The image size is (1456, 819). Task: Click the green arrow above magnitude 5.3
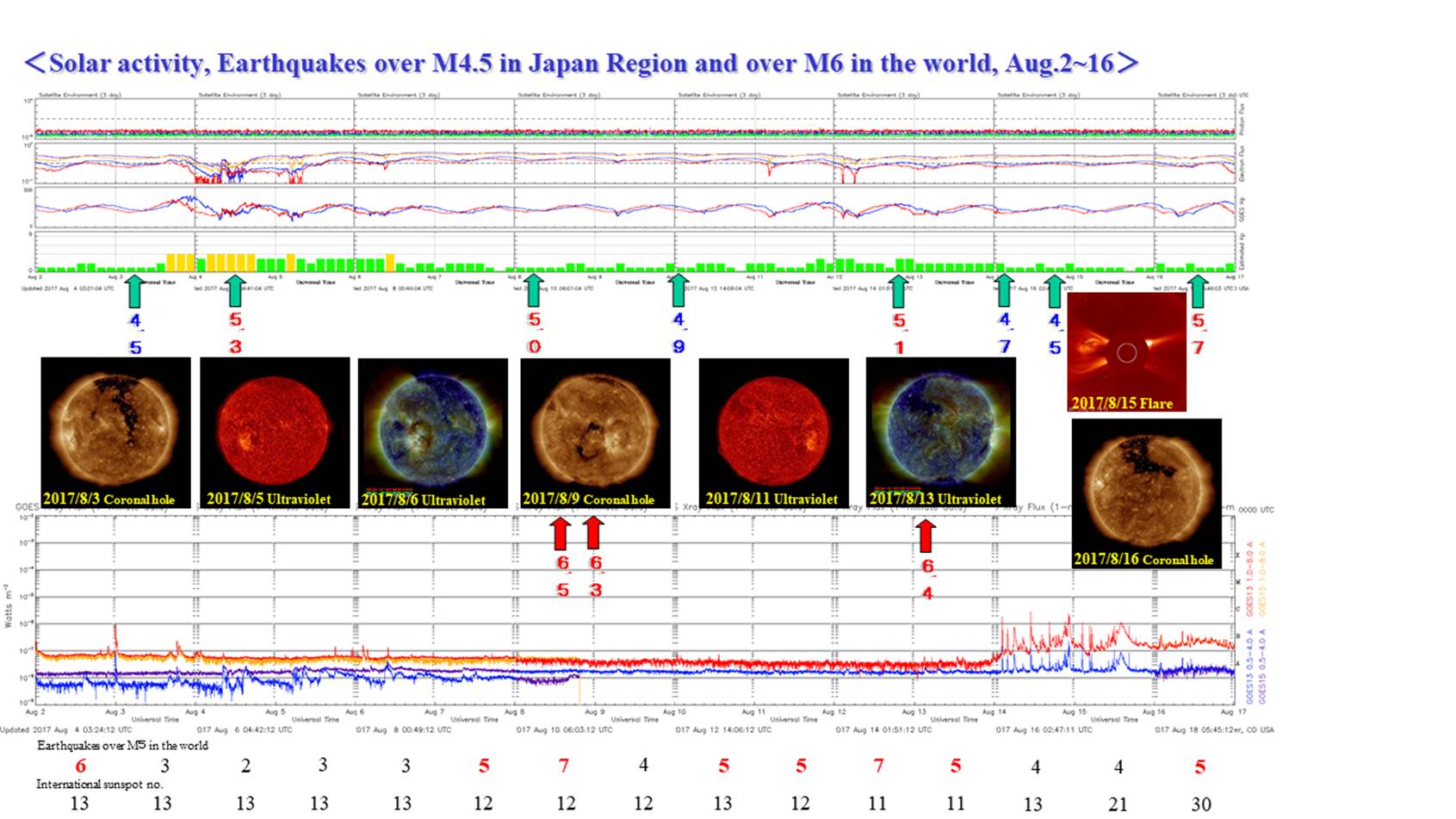tap(235, 291)
